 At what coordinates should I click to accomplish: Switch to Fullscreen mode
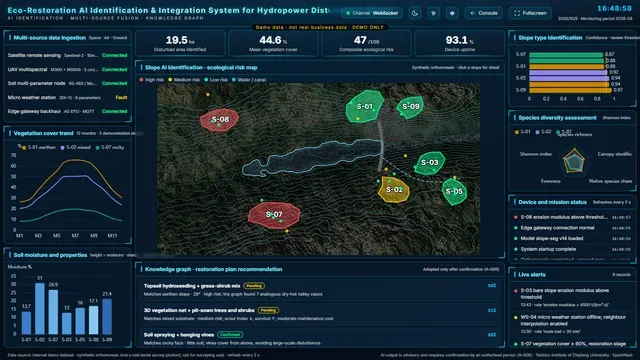click(x=530, y=13)
